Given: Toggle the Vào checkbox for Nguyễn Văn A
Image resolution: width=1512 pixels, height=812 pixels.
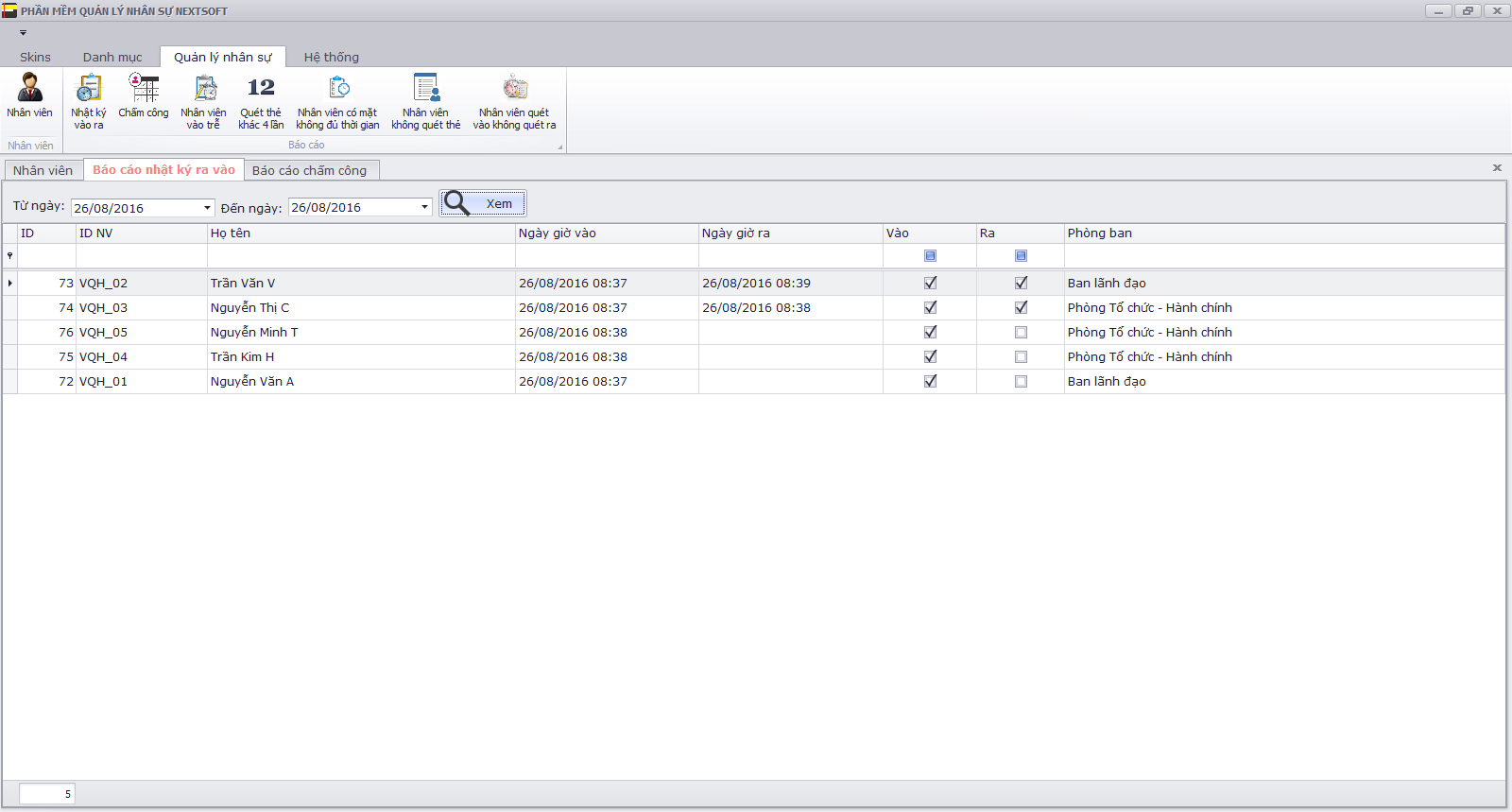Looking at the screenshot, I should [930, 381].
